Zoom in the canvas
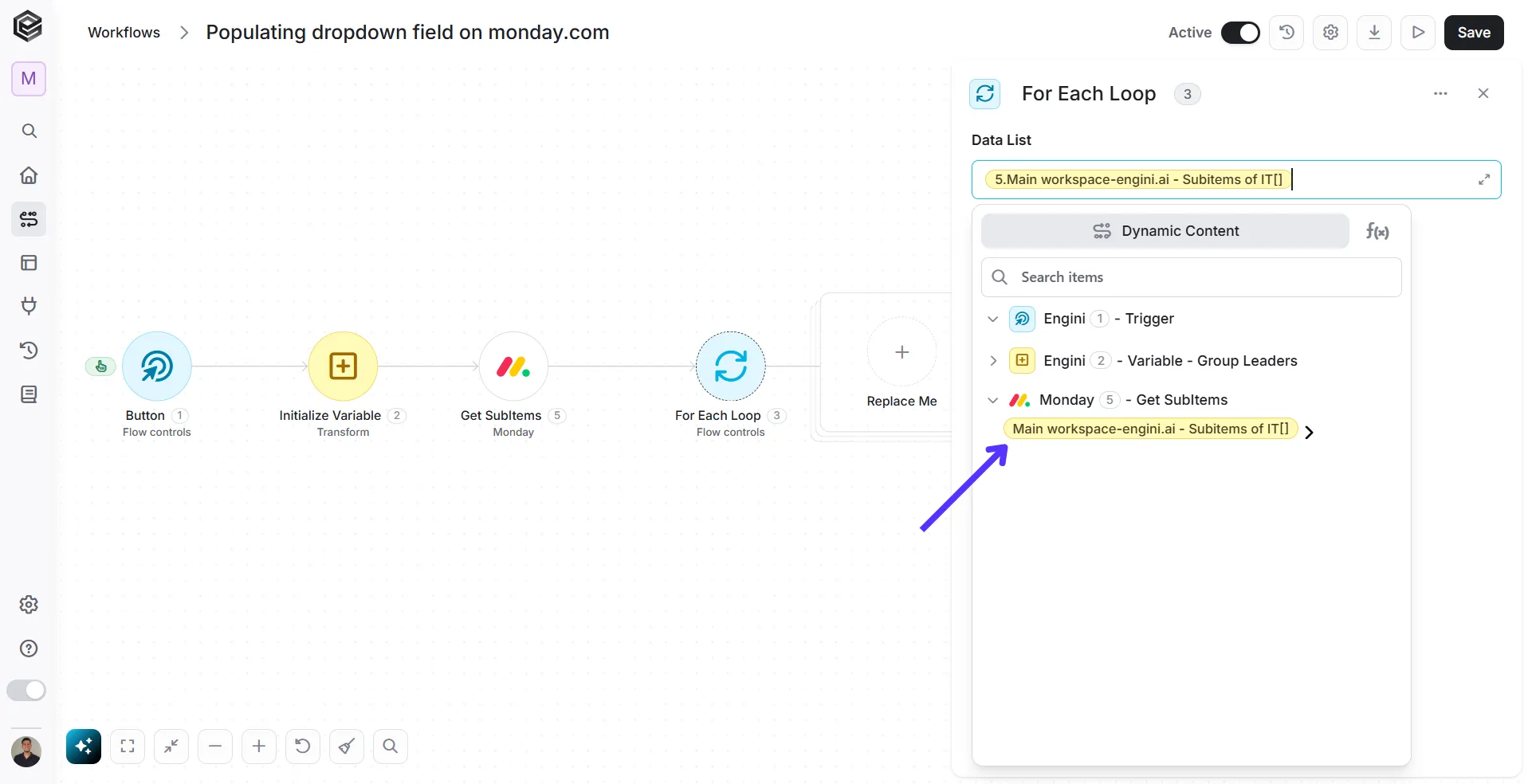1528x784 pixels. [259, 747]
